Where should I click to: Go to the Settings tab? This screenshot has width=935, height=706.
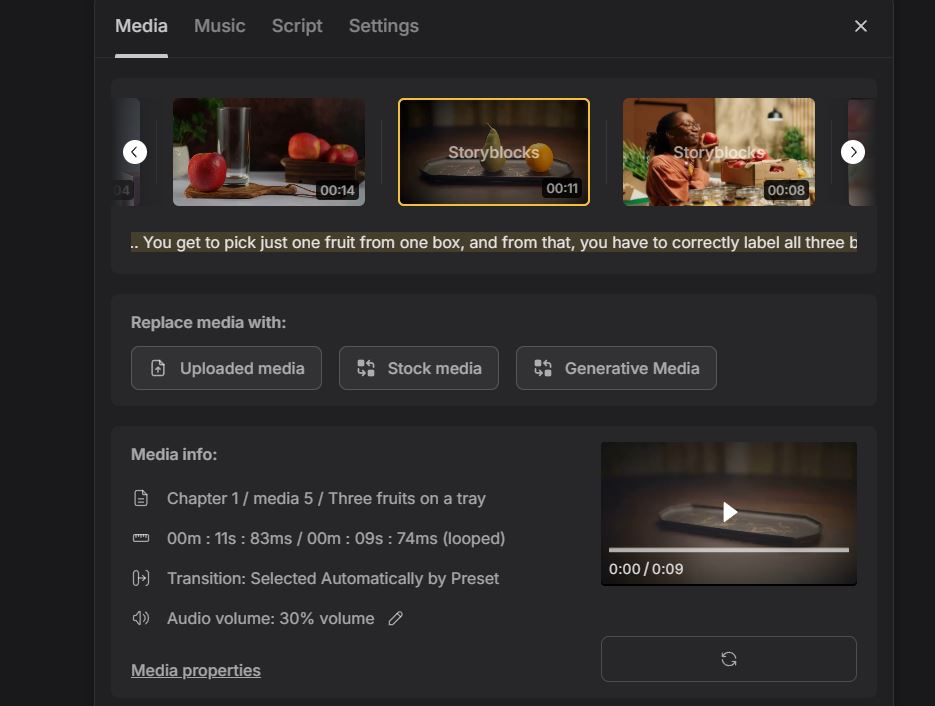(x=383, y=26)
